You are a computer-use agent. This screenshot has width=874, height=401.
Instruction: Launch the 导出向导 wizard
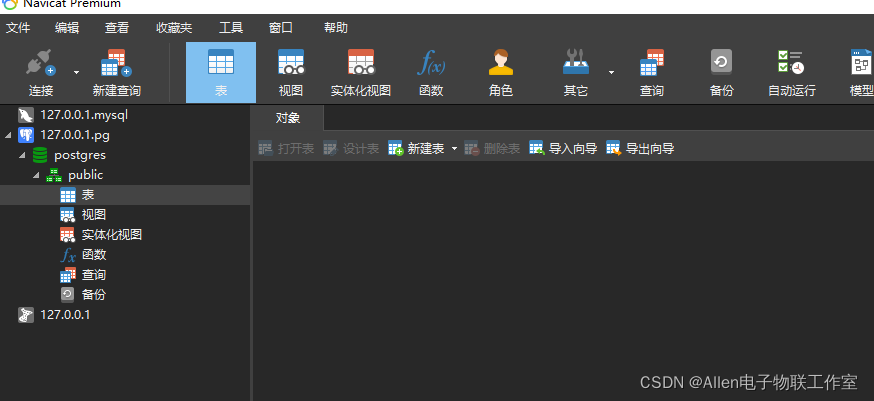coord(640,149)
